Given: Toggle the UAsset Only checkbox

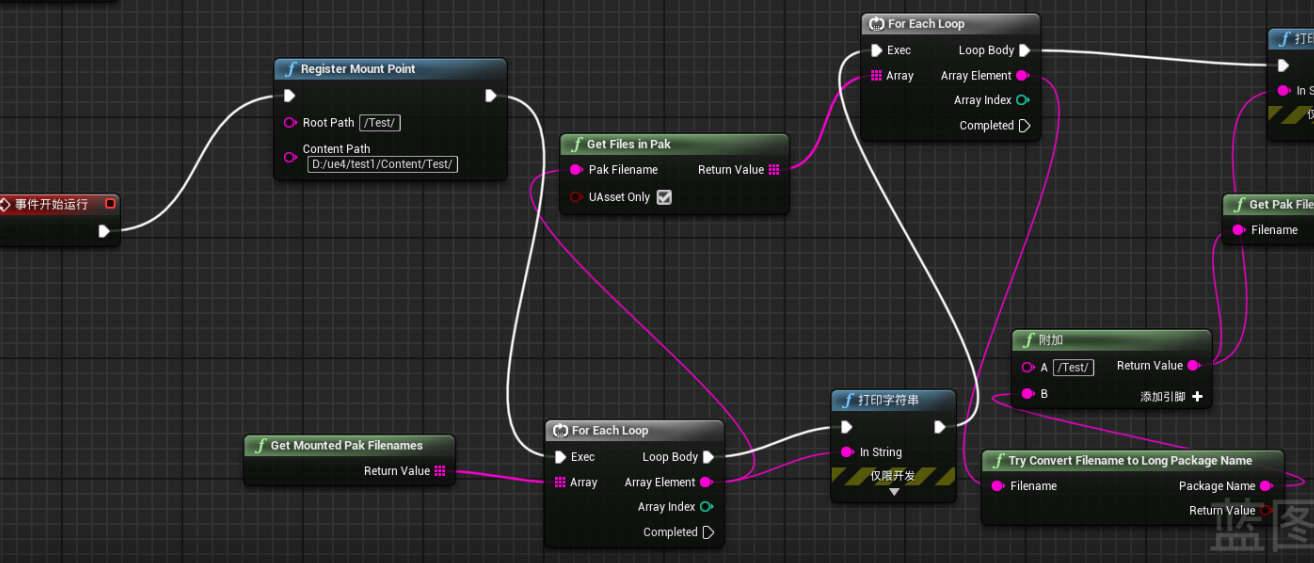Looking at the screenshot, I should click(664, 197).
